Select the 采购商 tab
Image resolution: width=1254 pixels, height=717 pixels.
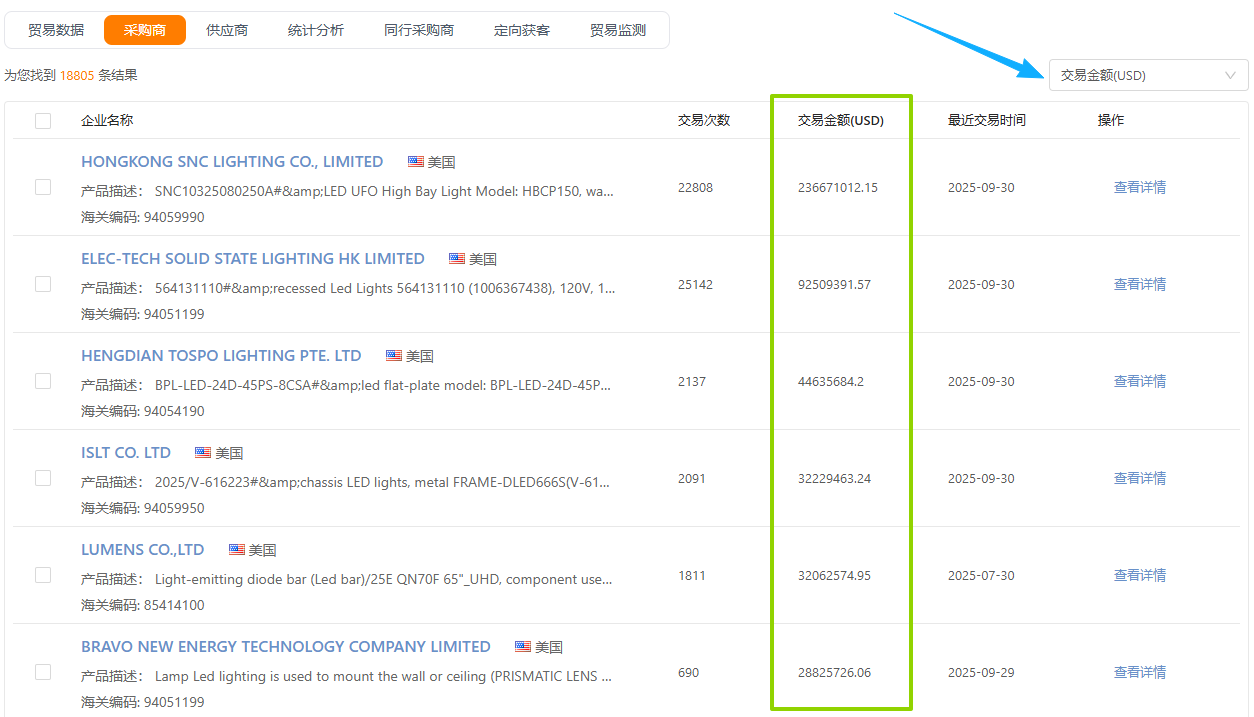coord(145,30)
